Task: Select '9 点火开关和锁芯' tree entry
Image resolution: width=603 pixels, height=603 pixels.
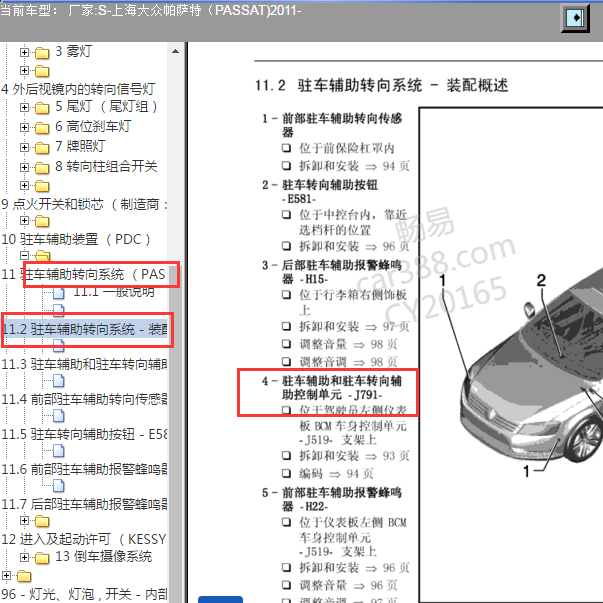Action: tap(84, 204)
